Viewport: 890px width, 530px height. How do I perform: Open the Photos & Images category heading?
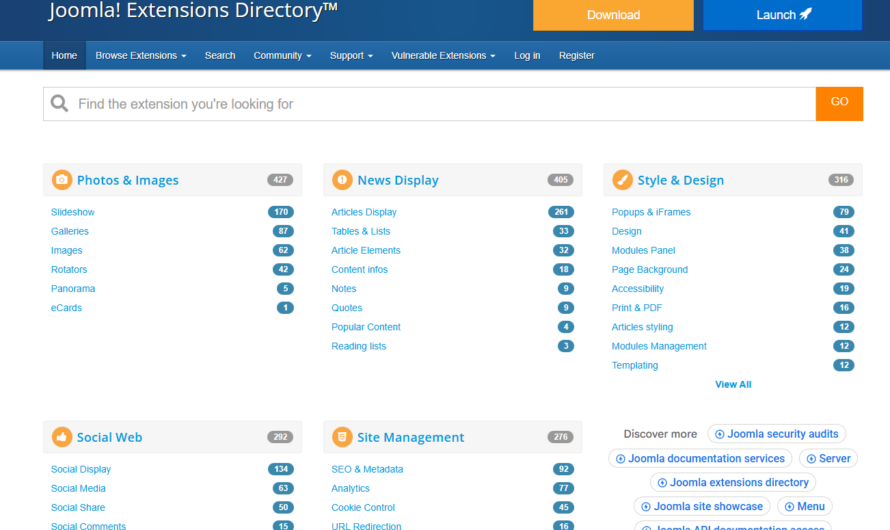(128, 180)
